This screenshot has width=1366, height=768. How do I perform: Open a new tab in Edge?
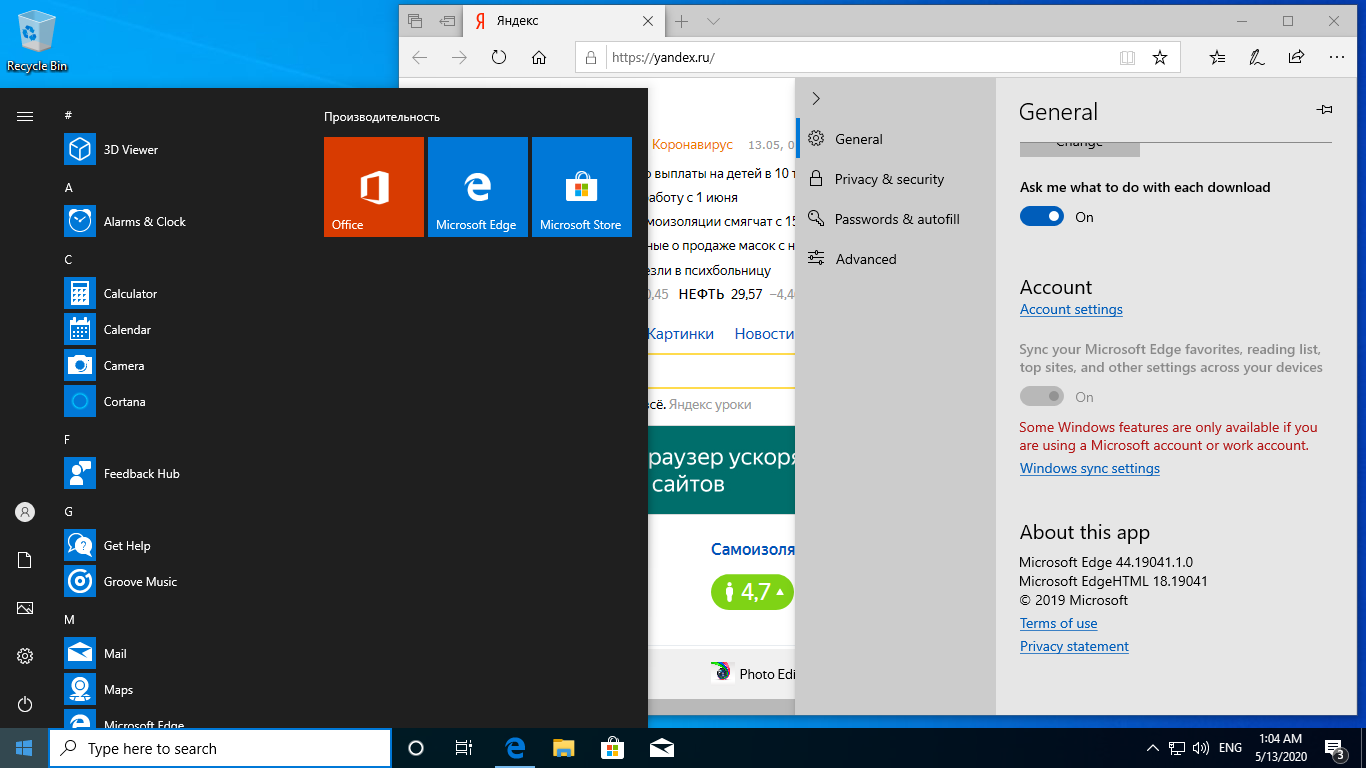point(682,21)
